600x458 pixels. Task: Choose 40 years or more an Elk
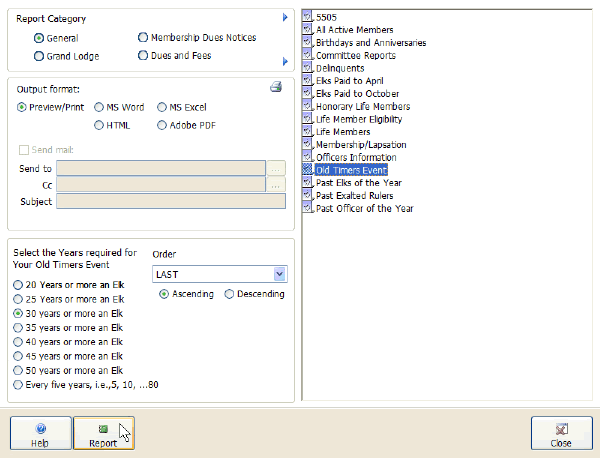(x=18, y=341)
